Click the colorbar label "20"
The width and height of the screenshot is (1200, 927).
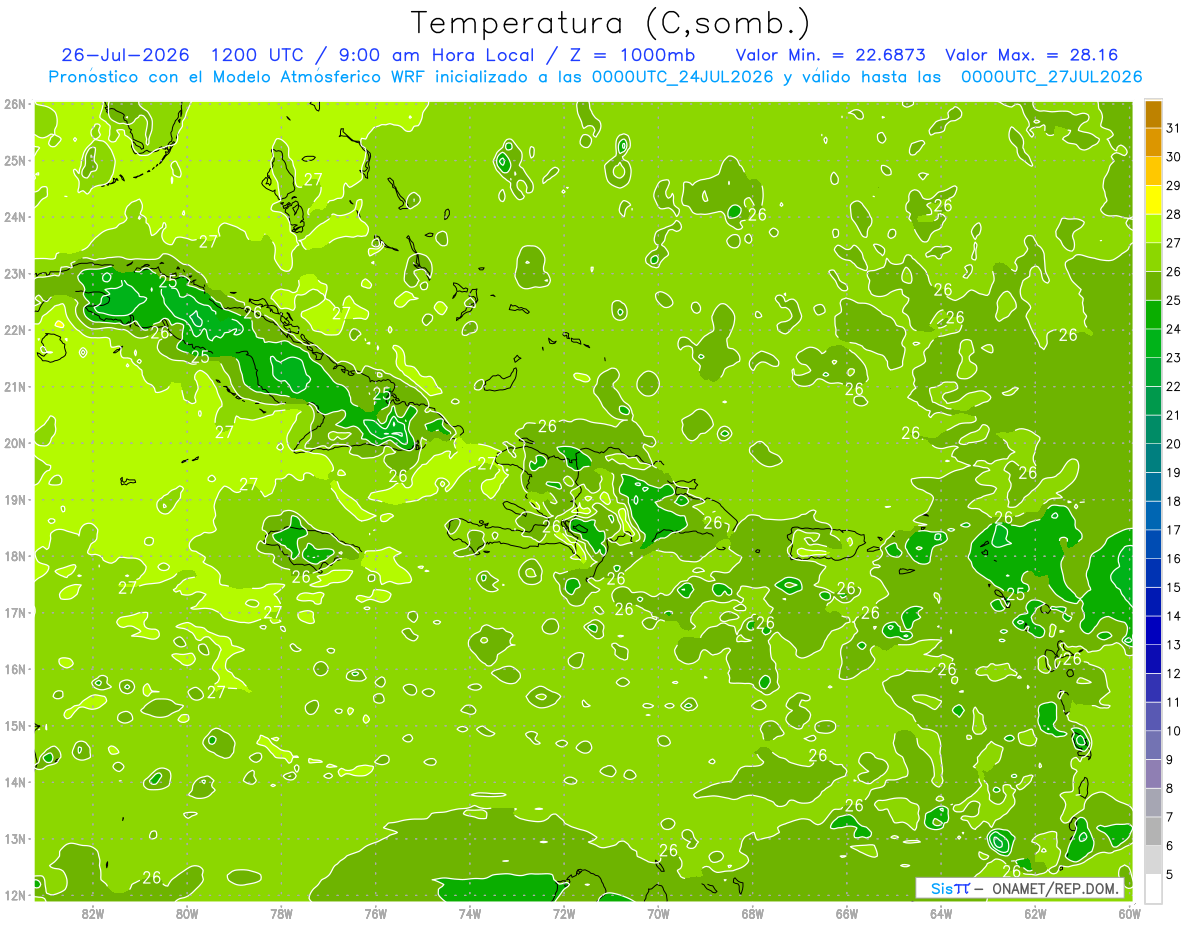[1174, 444]
